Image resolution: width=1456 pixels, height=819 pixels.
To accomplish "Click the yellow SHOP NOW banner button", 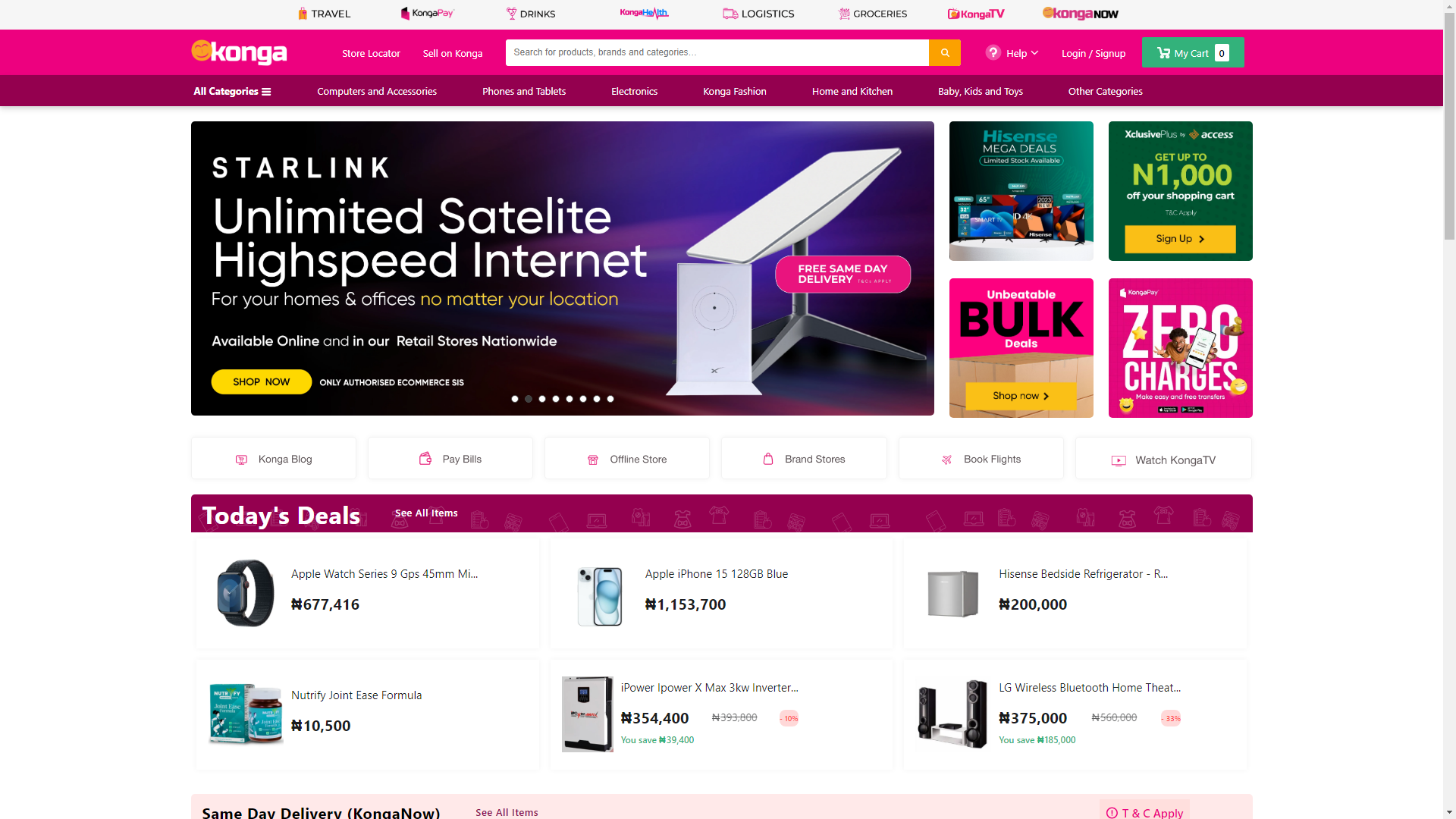I will point(261,381).
